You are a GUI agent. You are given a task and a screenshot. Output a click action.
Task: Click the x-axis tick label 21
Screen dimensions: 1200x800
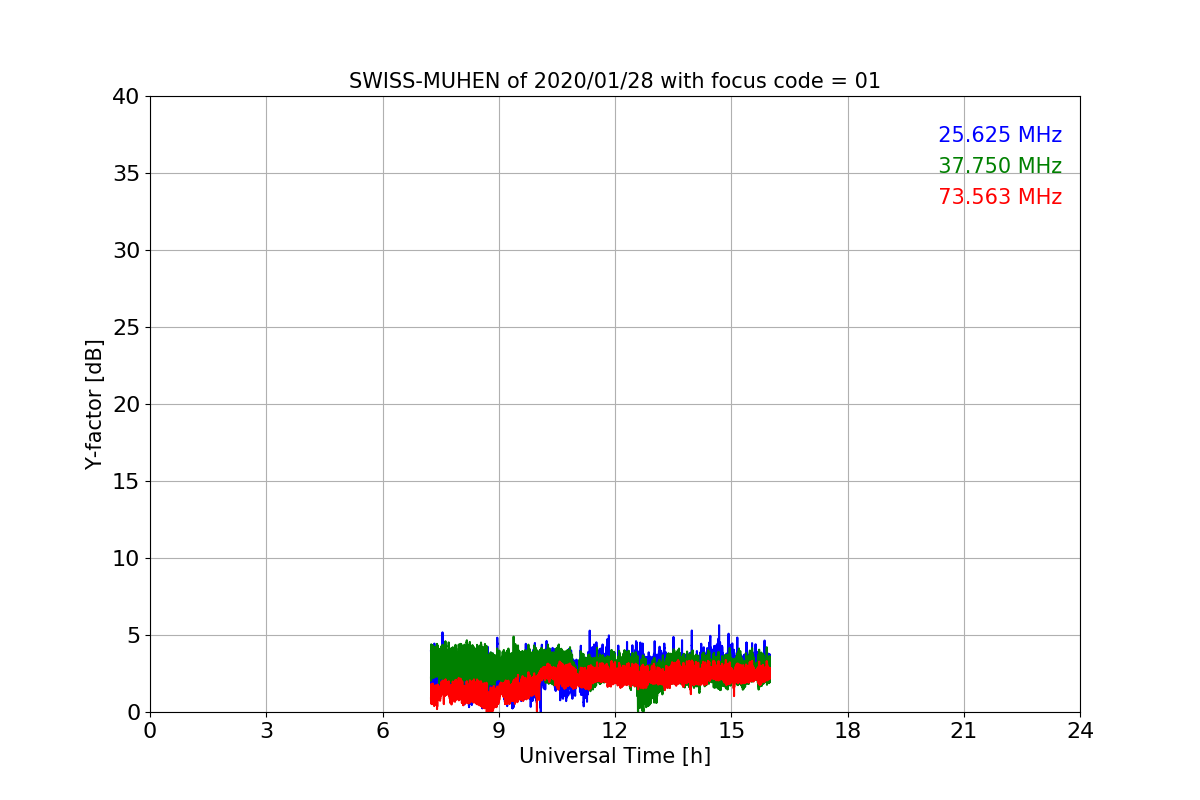(964, 731)
